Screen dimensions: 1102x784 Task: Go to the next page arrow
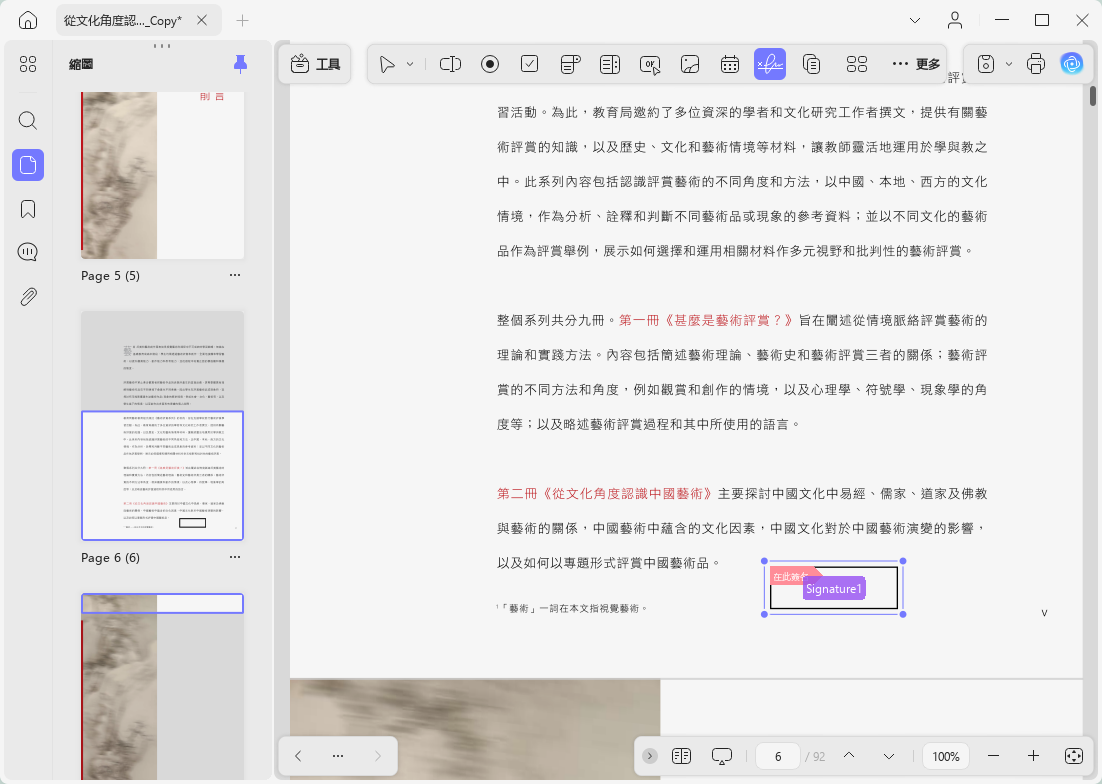(888, 757)
